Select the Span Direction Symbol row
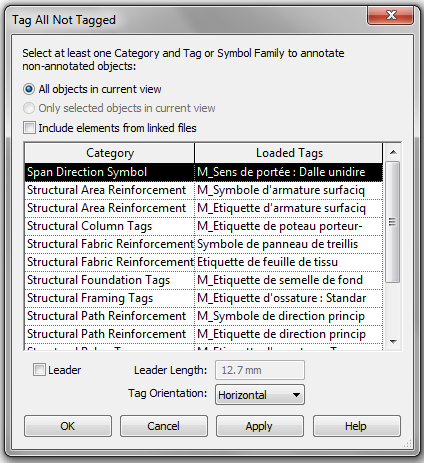This screenshot has width=424, height=463. tap(204, 172)
